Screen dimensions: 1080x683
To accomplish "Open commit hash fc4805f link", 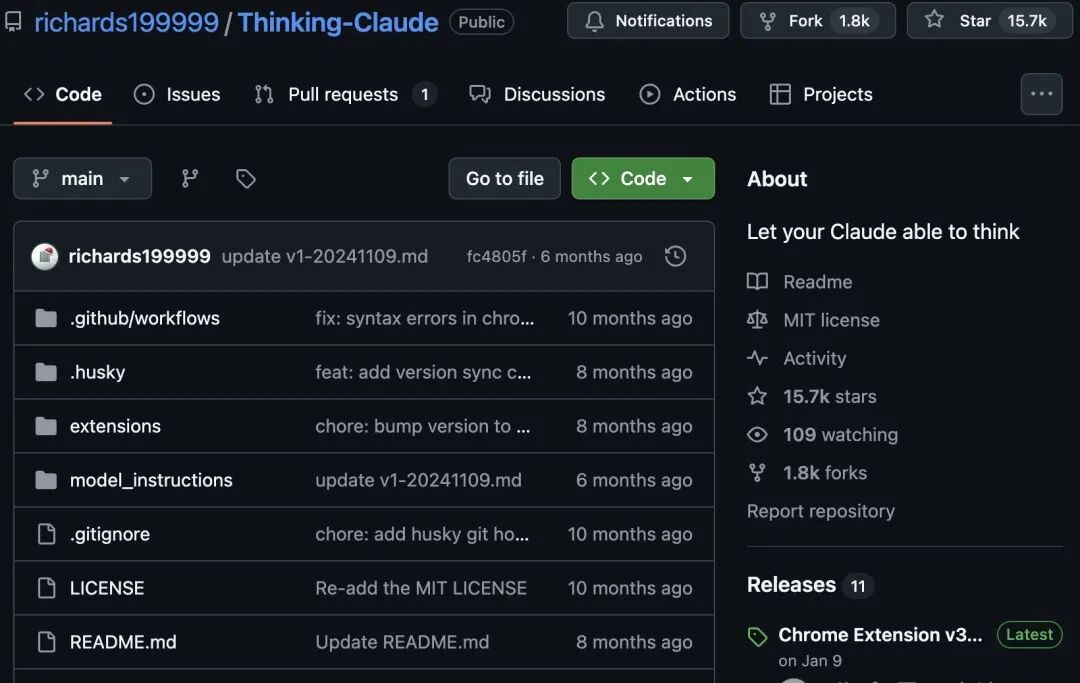I will point(497,256).
